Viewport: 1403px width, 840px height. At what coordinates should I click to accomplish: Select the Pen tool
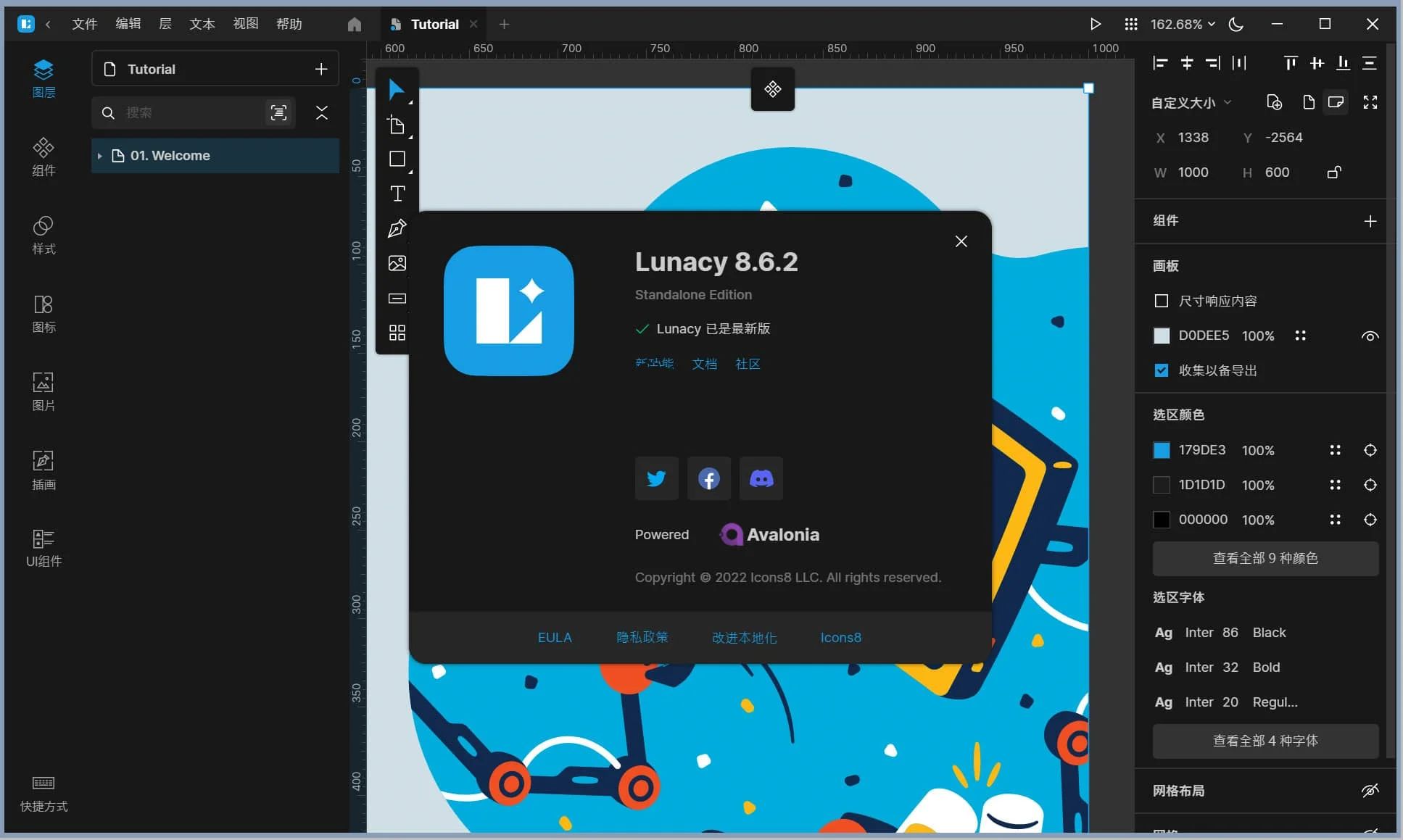(x=397, y=228)
